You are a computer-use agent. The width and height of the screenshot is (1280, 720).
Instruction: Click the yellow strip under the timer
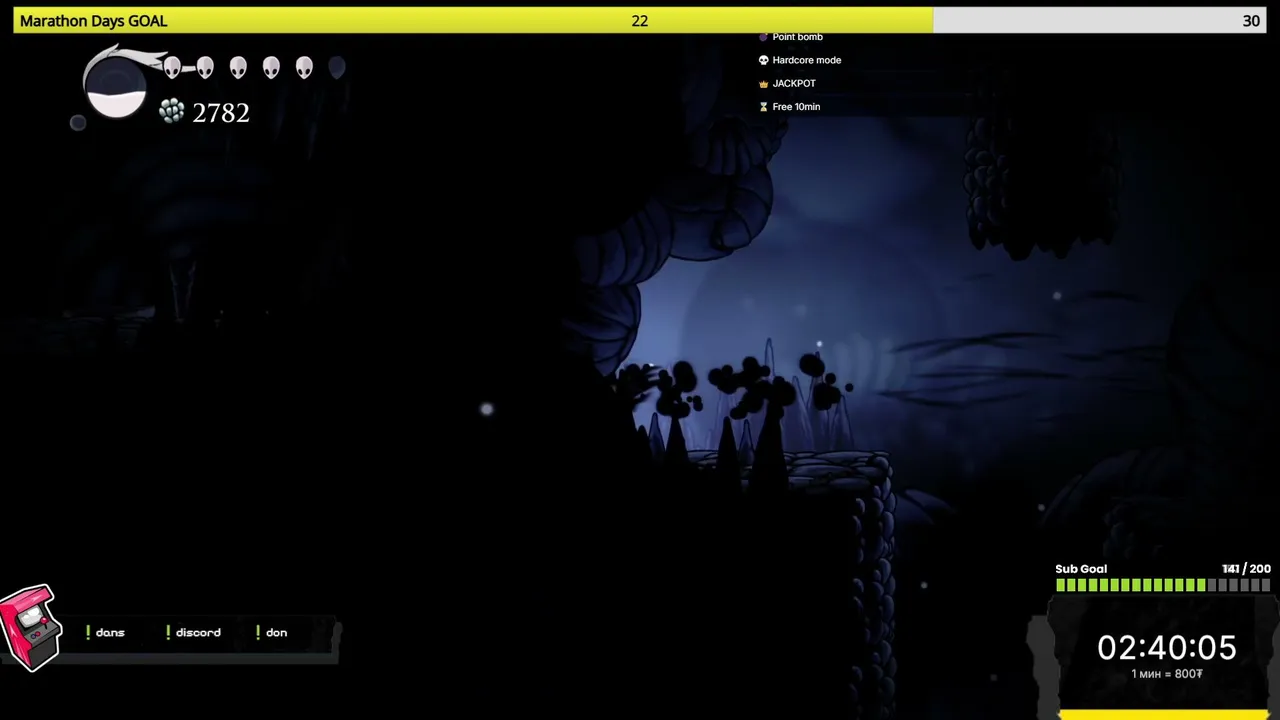tap(1163, 714)
